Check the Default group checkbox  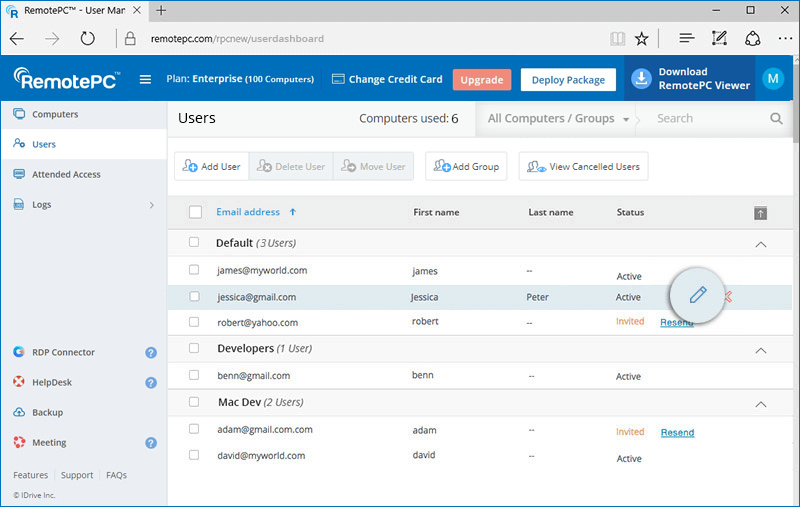click(194, 242)
